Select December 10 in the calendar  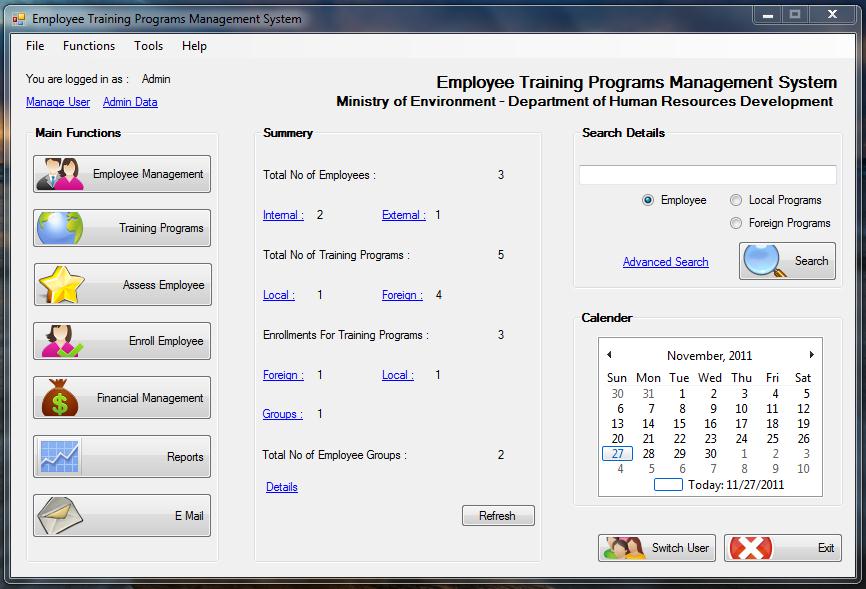click(x=803, y=469)
